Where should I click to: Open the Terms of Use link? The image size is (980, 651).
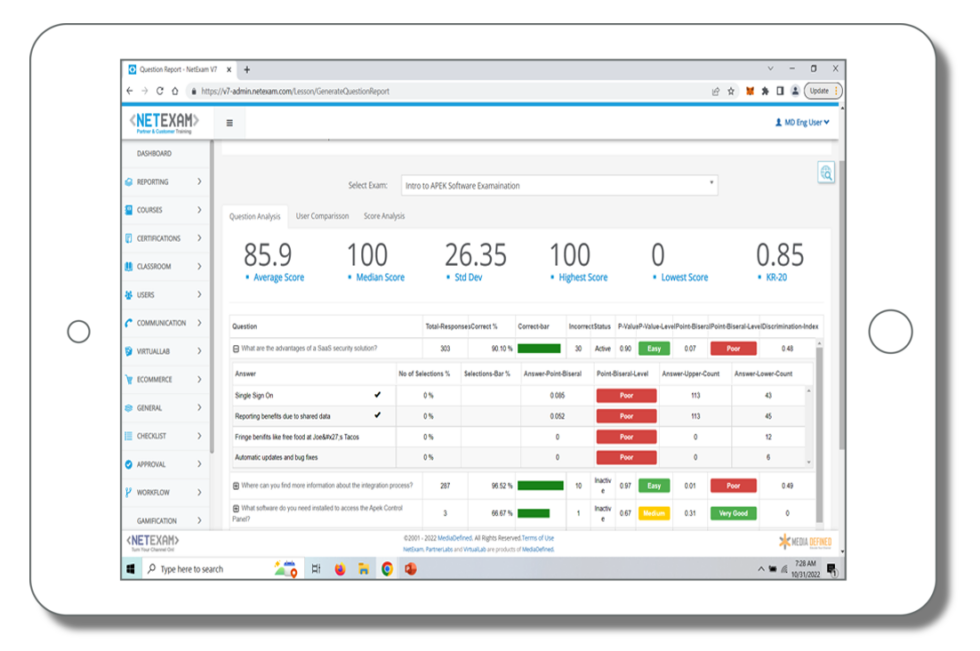click(x=536, y=538)
